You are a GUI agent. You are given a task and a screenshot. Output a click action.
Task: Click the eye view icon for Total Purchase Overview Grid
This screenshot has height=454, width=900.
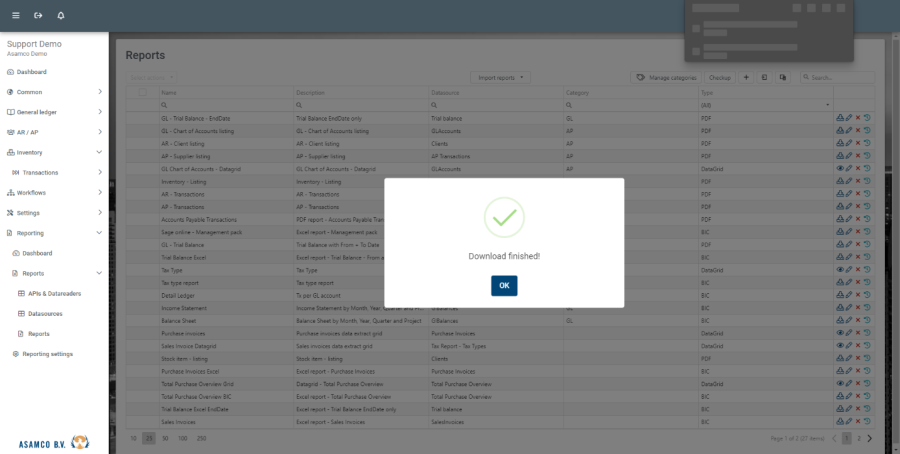(x=840, y=384)
